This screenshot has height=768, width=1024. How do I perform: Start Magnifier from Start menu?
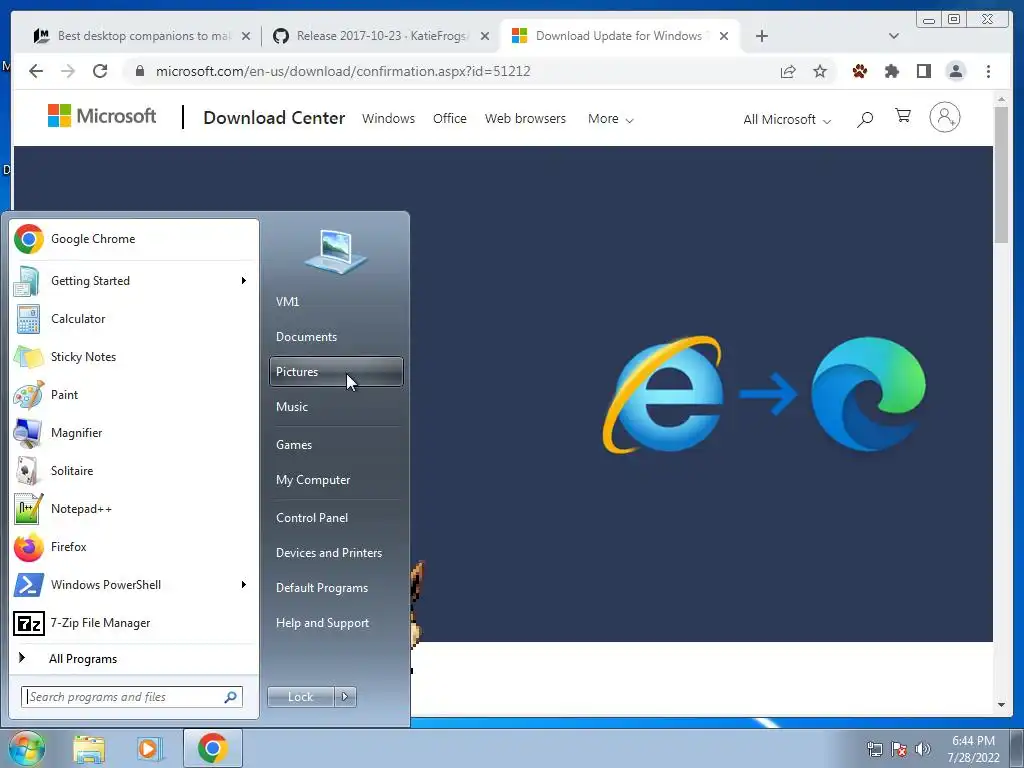pos(134,432)
